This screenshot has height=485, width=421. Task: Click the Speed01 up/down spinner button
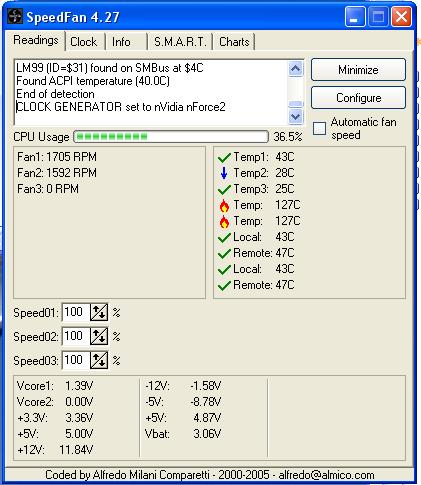[99, 312]
